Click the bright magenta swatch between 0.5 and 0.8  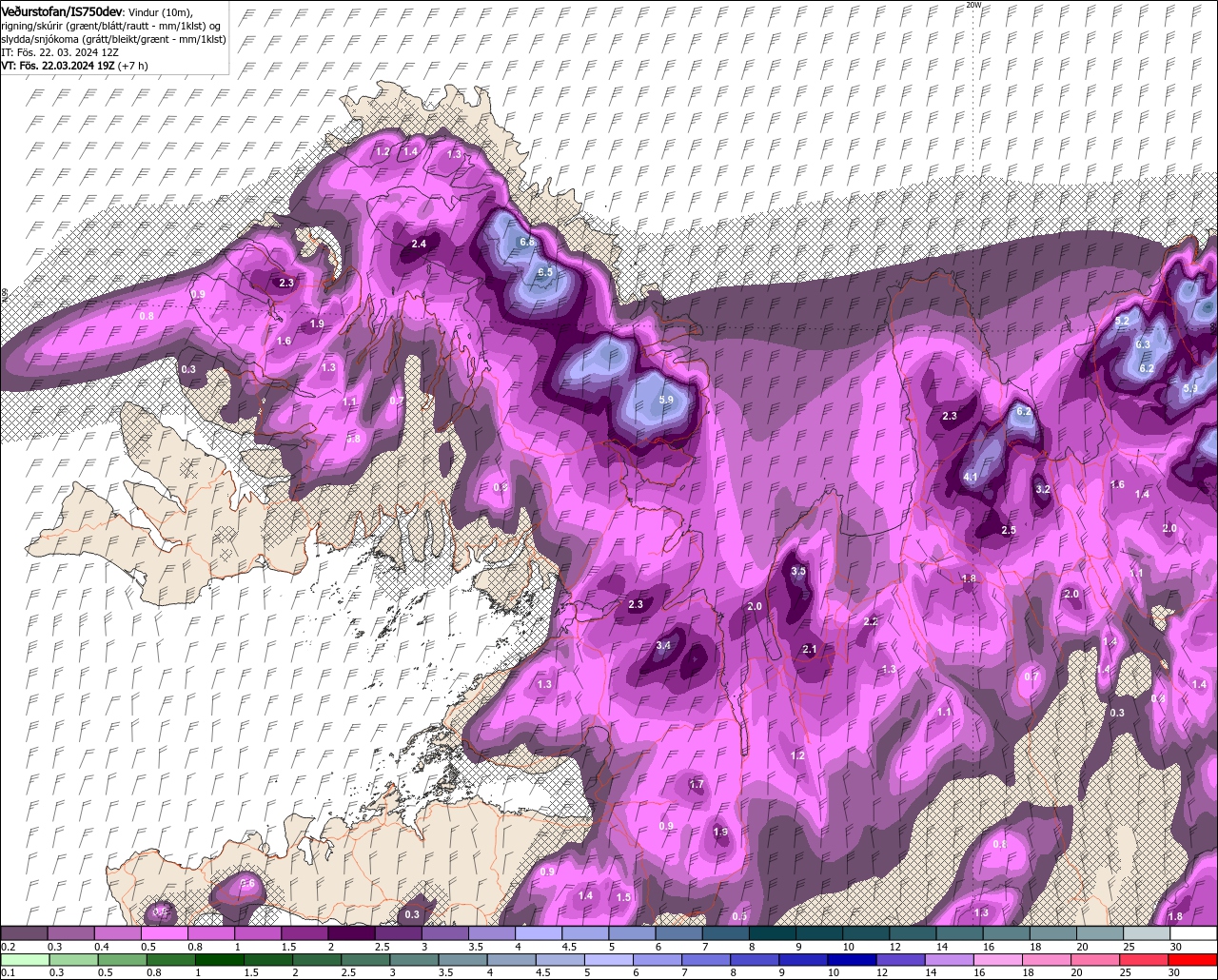pyautogui.click(x=164, y=933)
